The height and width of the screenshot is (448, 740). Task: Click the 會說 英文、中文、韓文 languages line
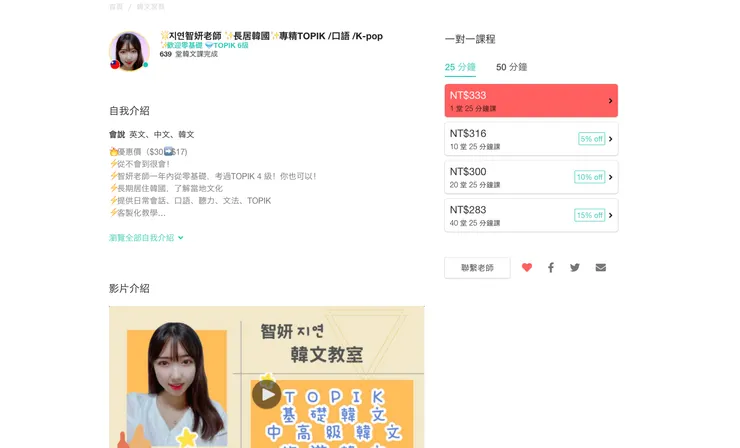(x=151, y=135)
